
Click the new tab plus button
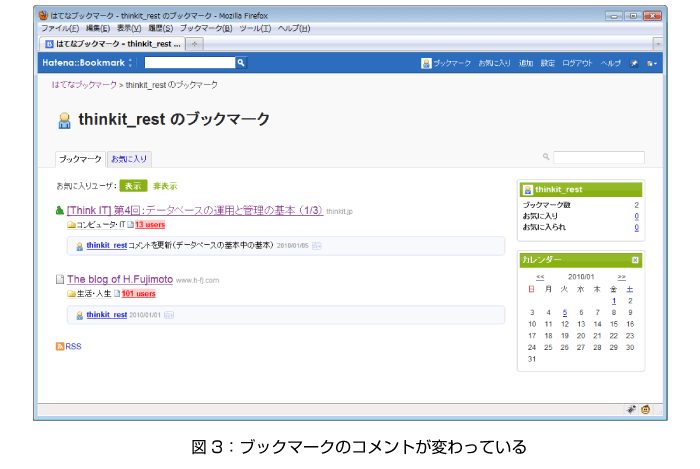[194, 44]
